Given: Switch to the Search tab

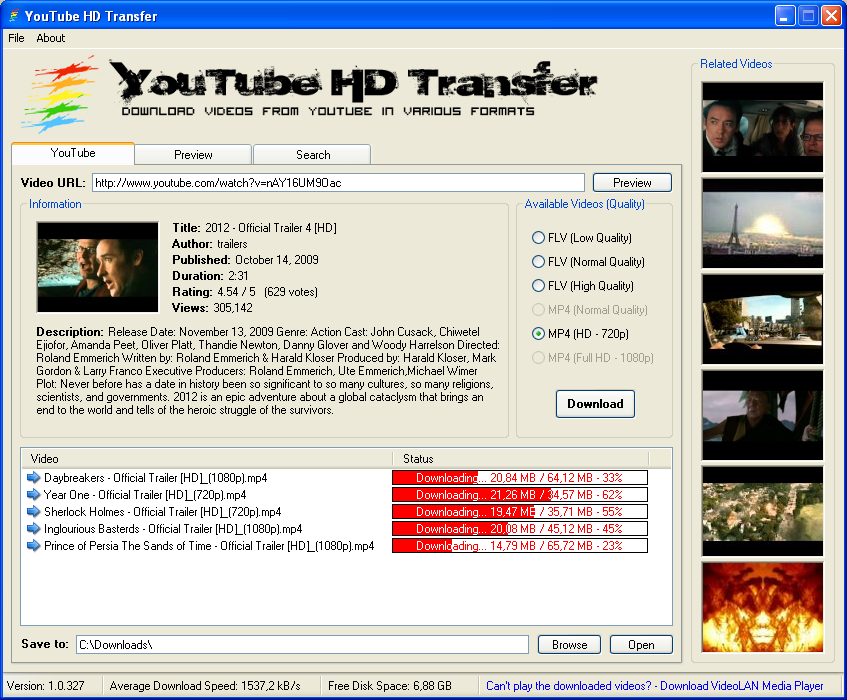Looking at the screenshot, I should point(313,154).
